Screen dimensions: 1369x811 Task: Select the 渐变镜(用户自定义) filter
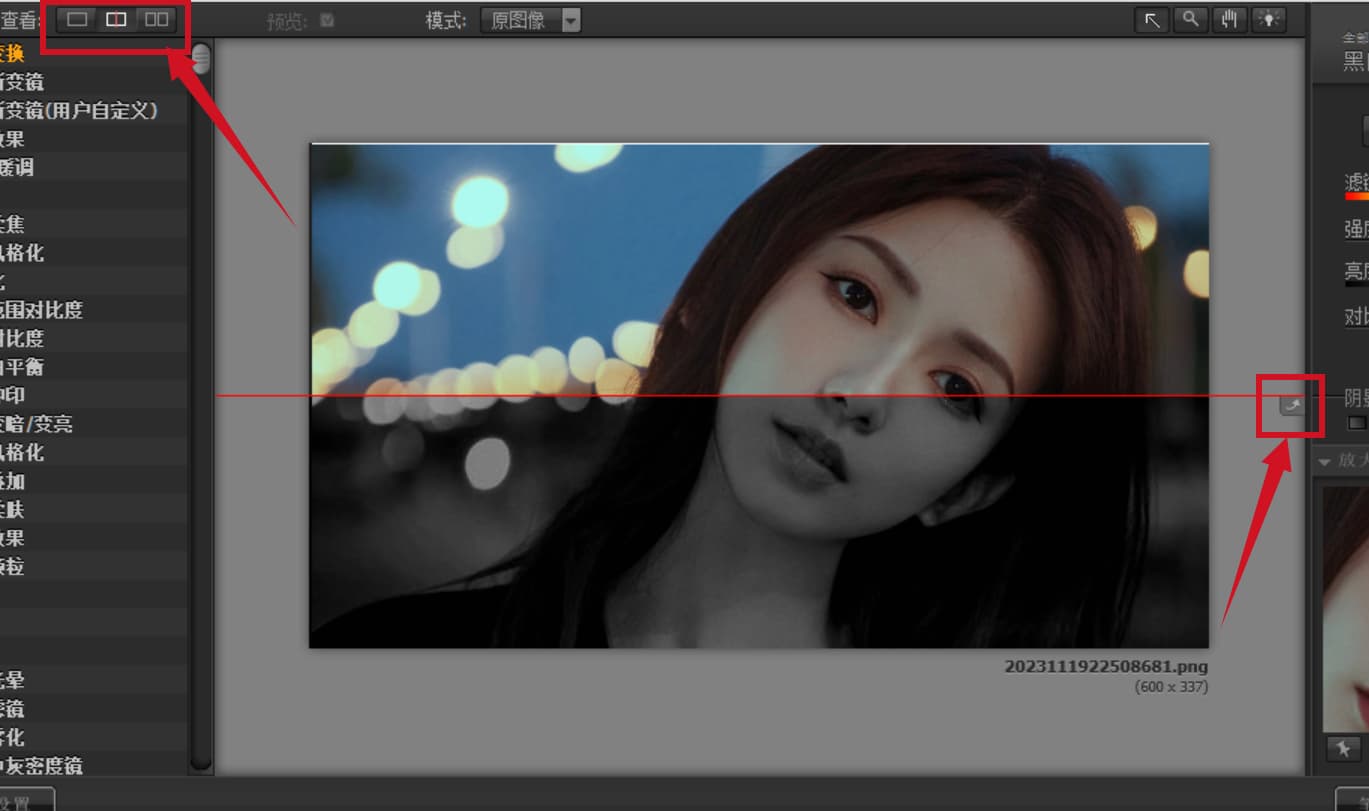coord(80,110)
